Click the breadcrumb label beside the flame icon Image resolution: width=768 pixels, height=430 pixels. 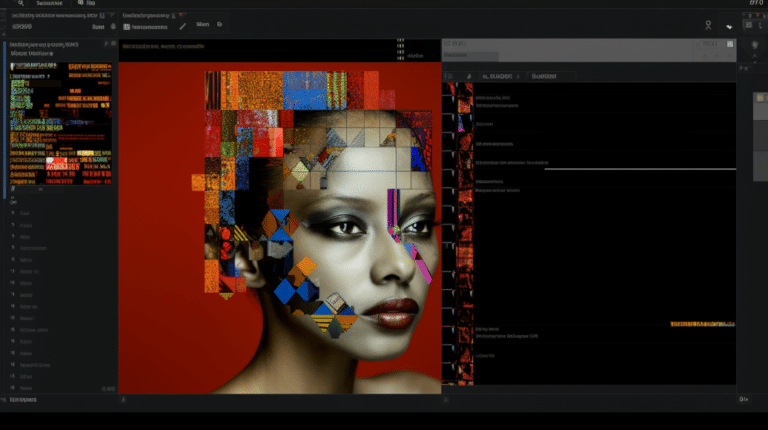(497, 76)
